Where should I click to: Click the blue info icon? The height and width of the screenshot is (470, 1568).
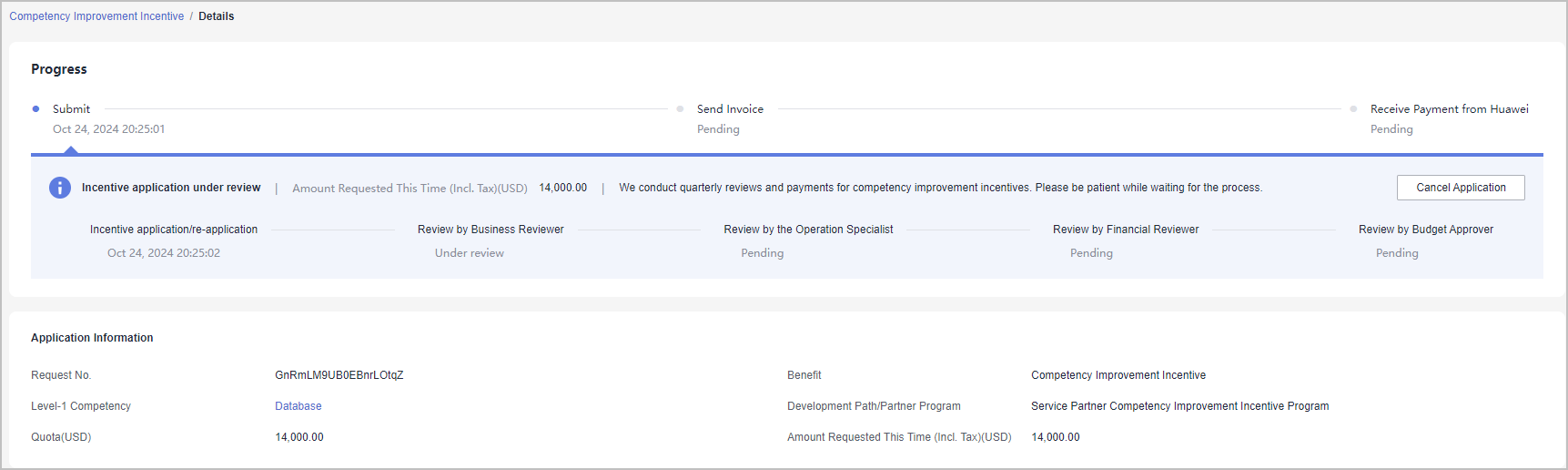[x=60, y=188]
